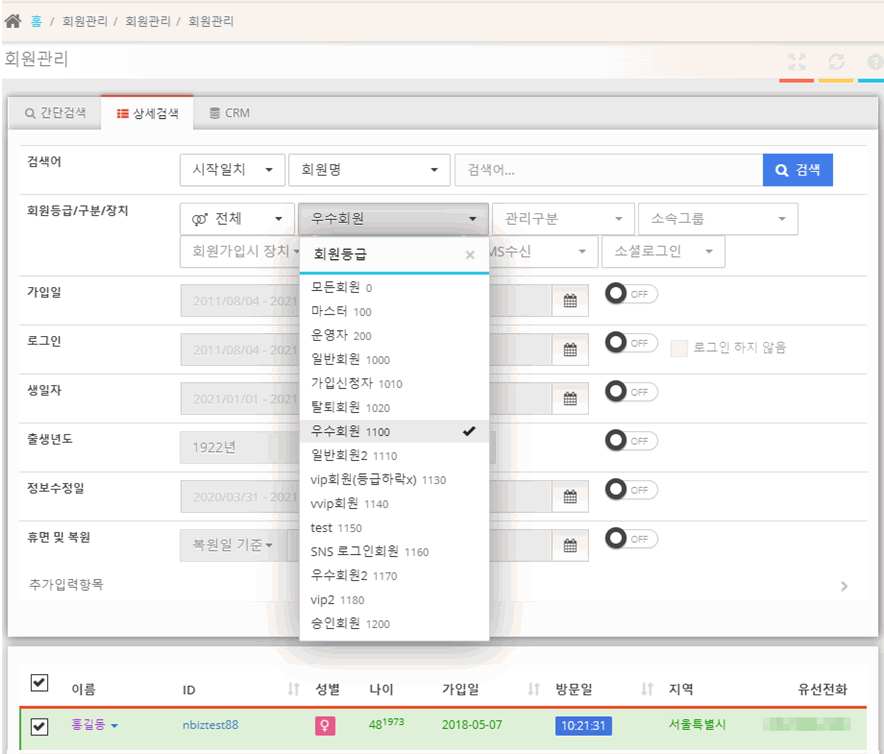This screenshot has height=754, width=884.
Task: Select 승인회원 1200 option
Action: (394, 624)
